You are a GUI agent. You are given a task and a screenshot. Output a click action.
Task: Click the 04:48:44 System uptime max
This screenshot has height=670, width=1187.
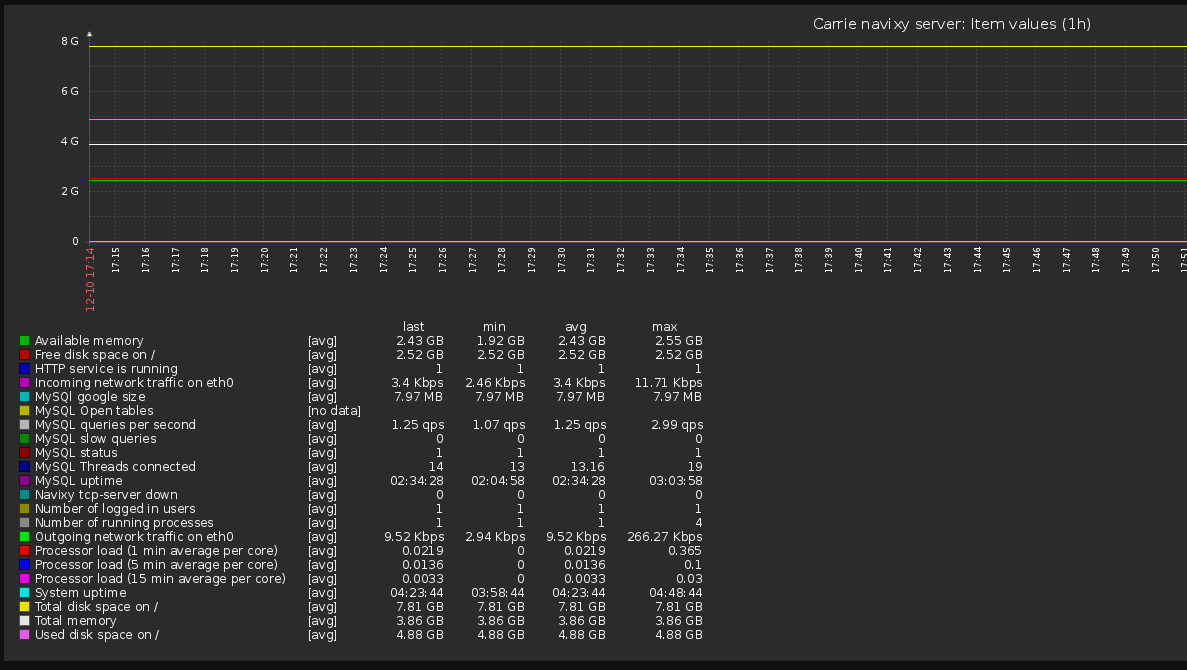tap(676, 593)
